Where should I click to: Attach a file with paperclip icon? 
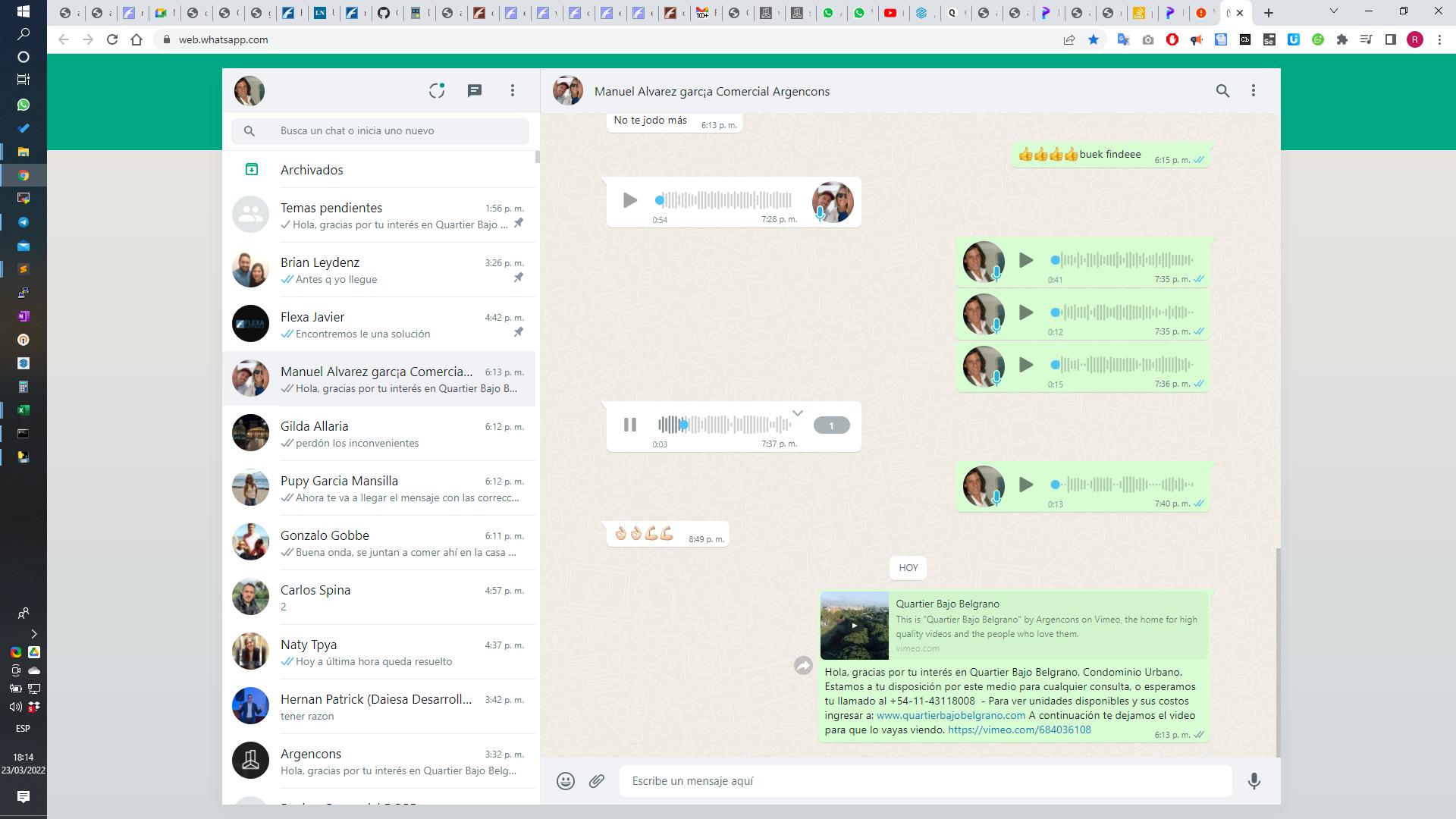[597, 781]
